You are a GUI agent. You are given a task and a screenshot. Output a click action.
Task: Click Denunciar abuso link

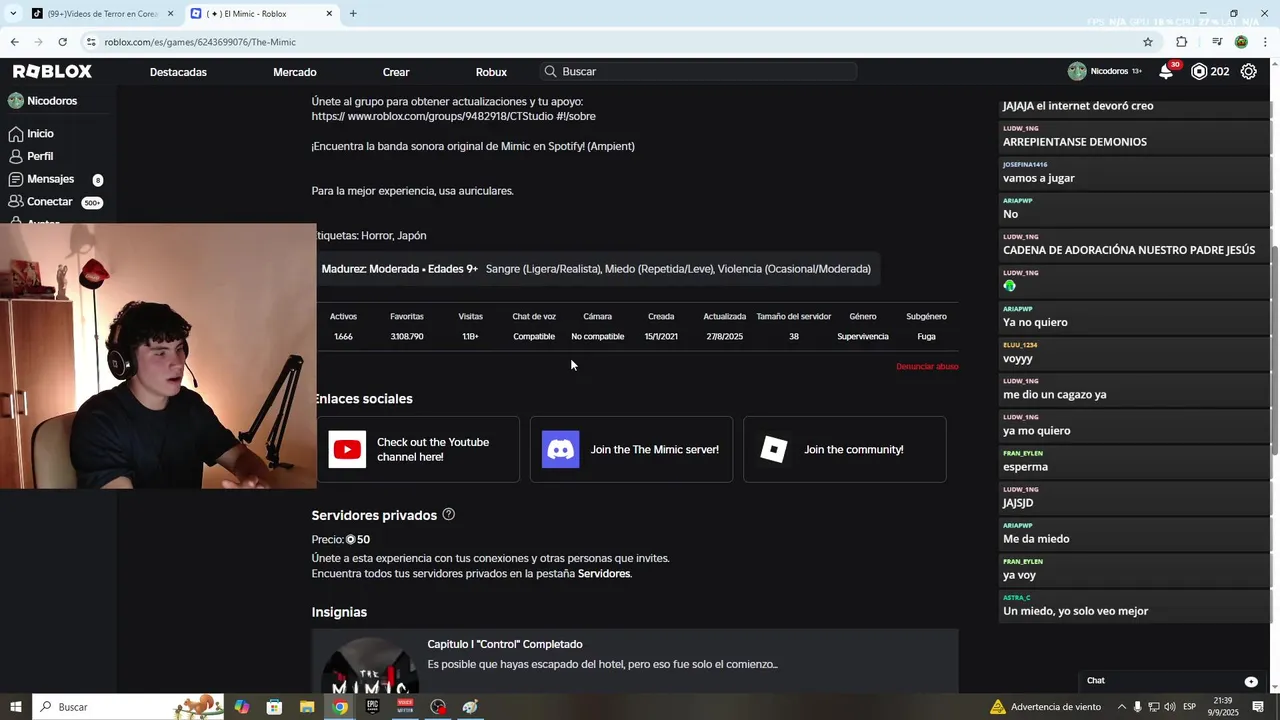coord(927,367)
